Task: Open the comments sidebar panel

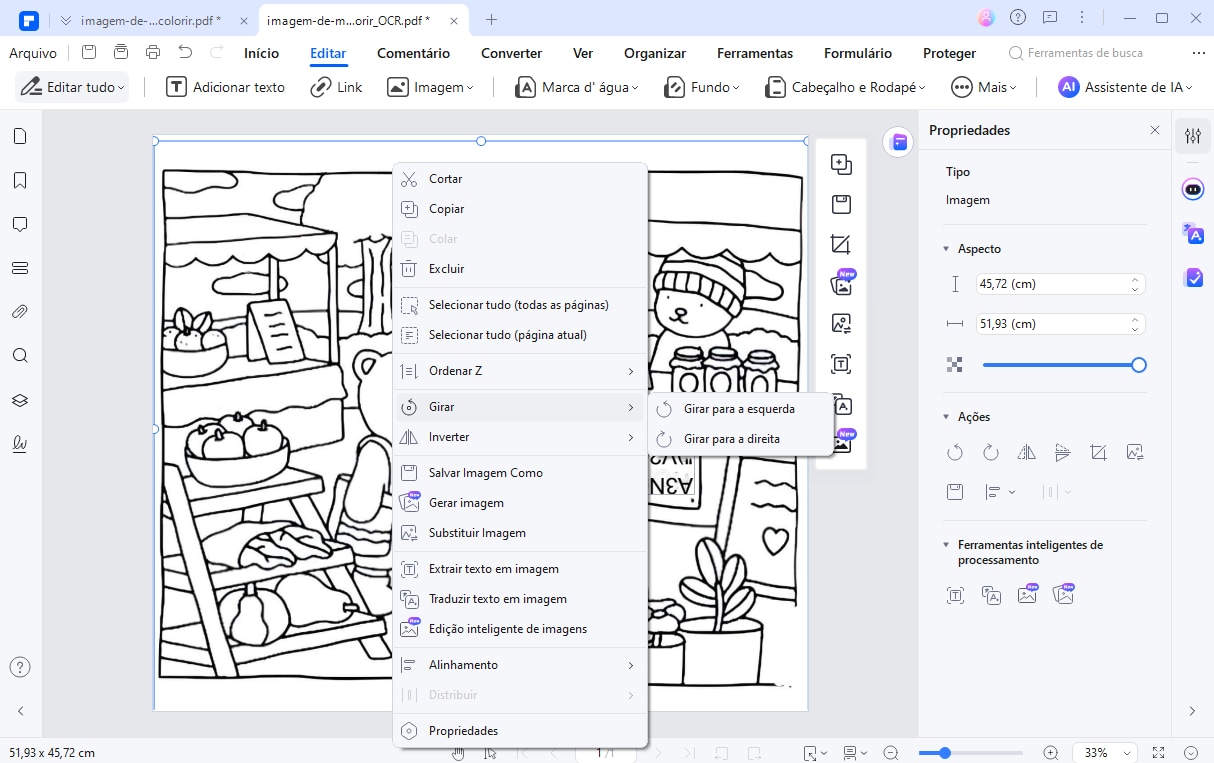Action: coord(19,224)
